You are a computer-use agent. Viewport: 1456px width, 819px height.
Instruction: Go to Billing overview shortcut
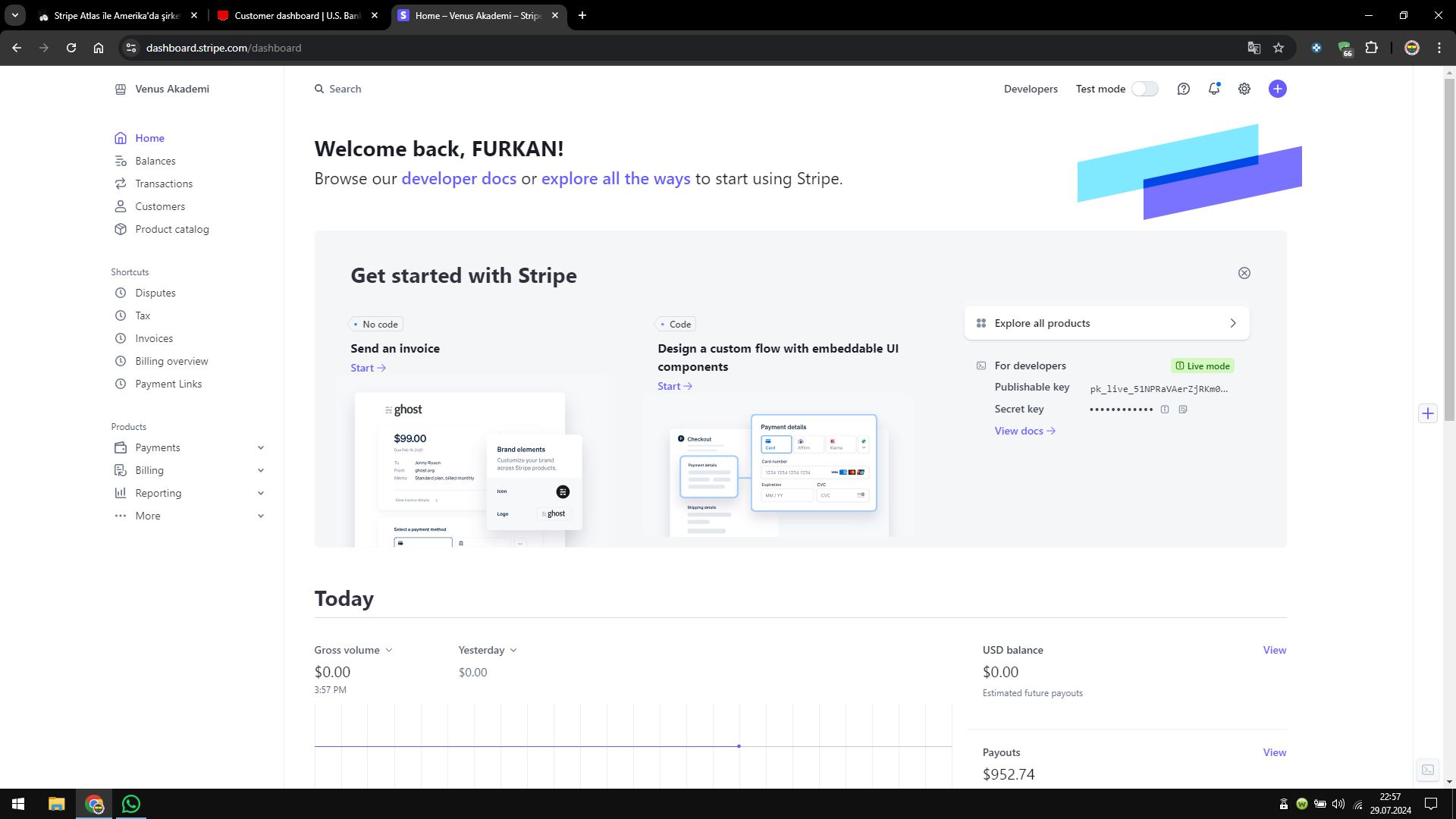point(171,361)
